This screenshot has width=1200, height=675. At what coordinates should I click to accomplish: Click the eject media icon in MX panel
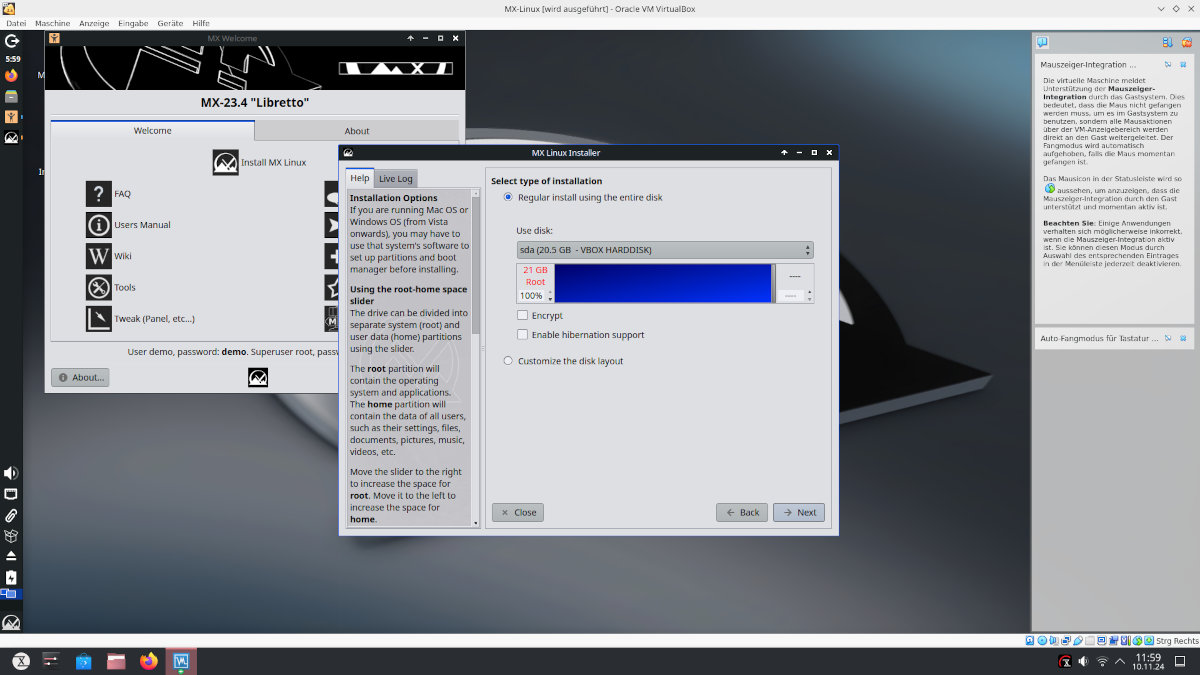coord(11,556)
